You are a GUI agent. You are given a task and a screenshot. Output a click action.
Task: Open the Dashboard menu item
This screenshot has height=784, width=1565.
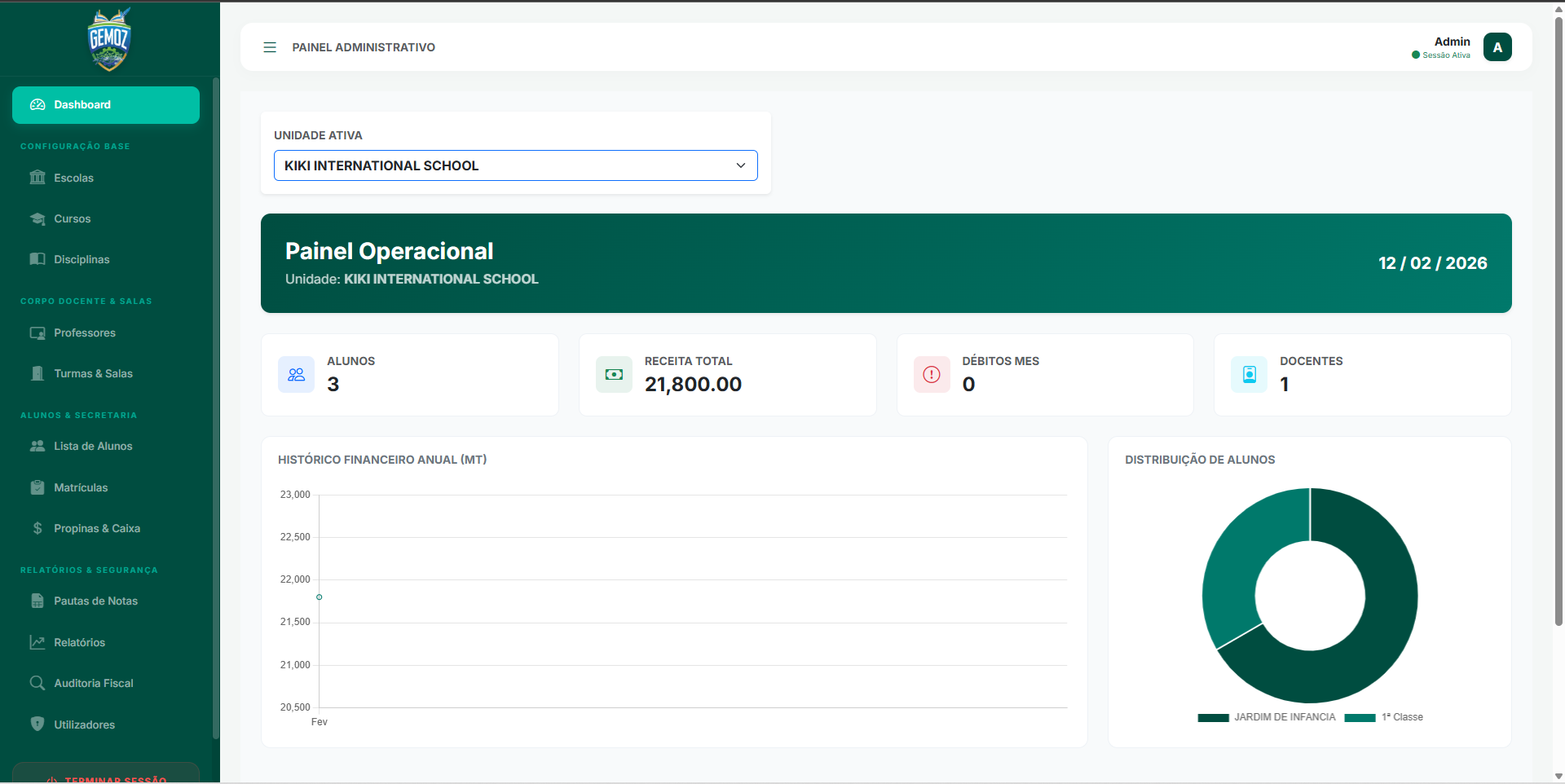(x=106, y=105)
